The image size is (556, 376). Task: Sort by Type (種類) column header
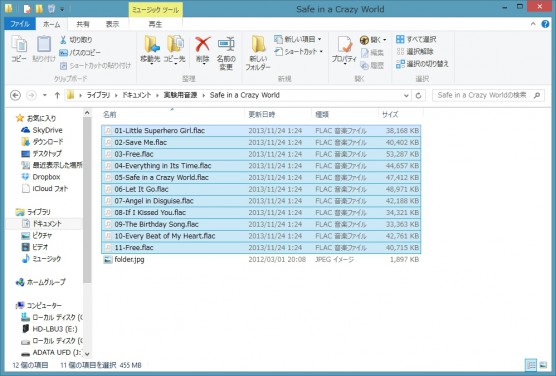345,114
